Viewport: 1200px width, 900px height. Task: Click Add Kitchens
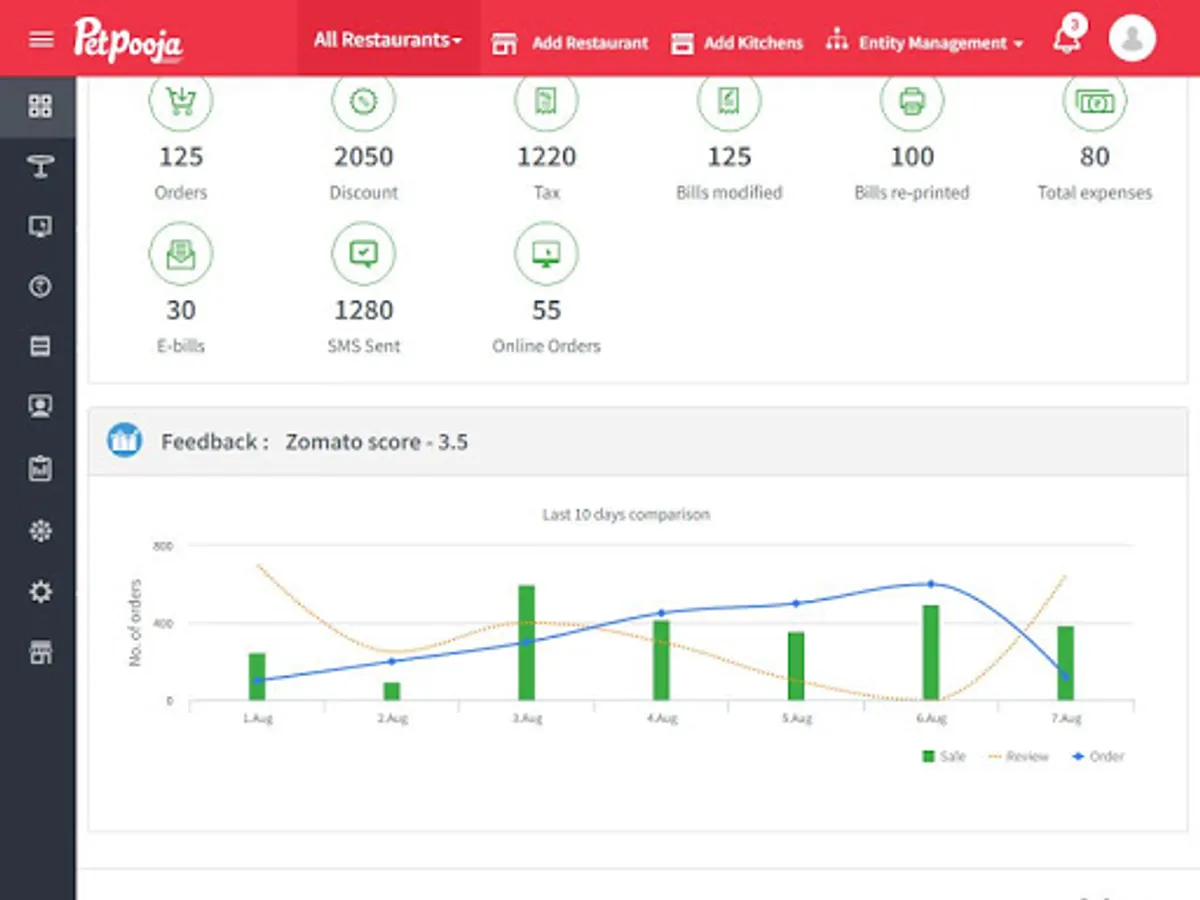tap(737, 43)
